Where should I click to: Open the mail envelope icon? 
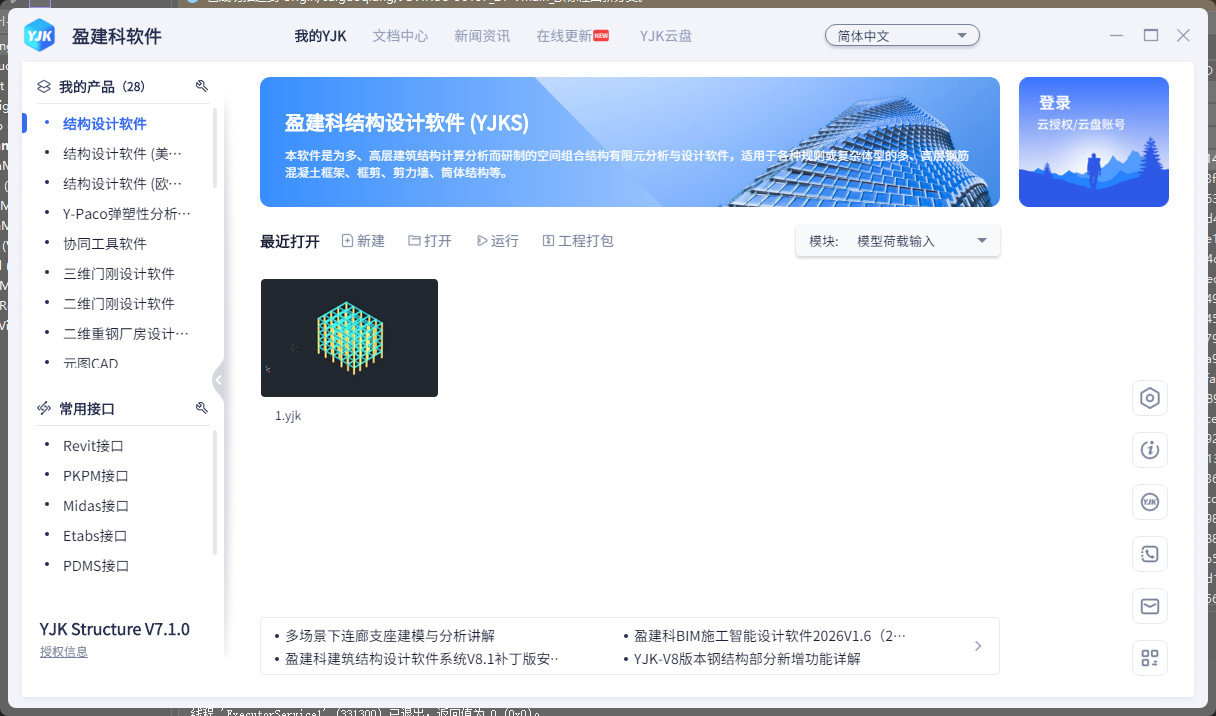pos(1150,606)
